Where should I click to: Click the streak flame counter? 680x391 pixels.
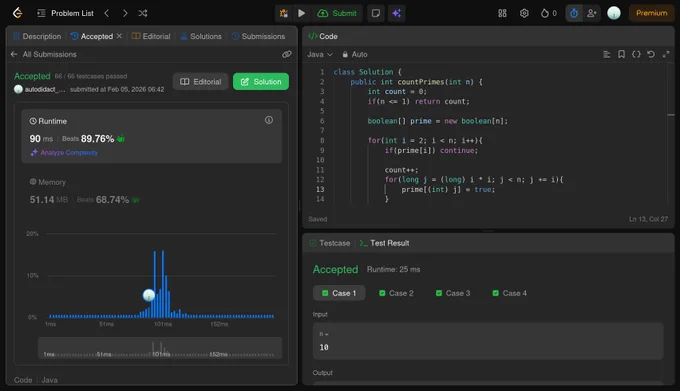click(549, 13)
